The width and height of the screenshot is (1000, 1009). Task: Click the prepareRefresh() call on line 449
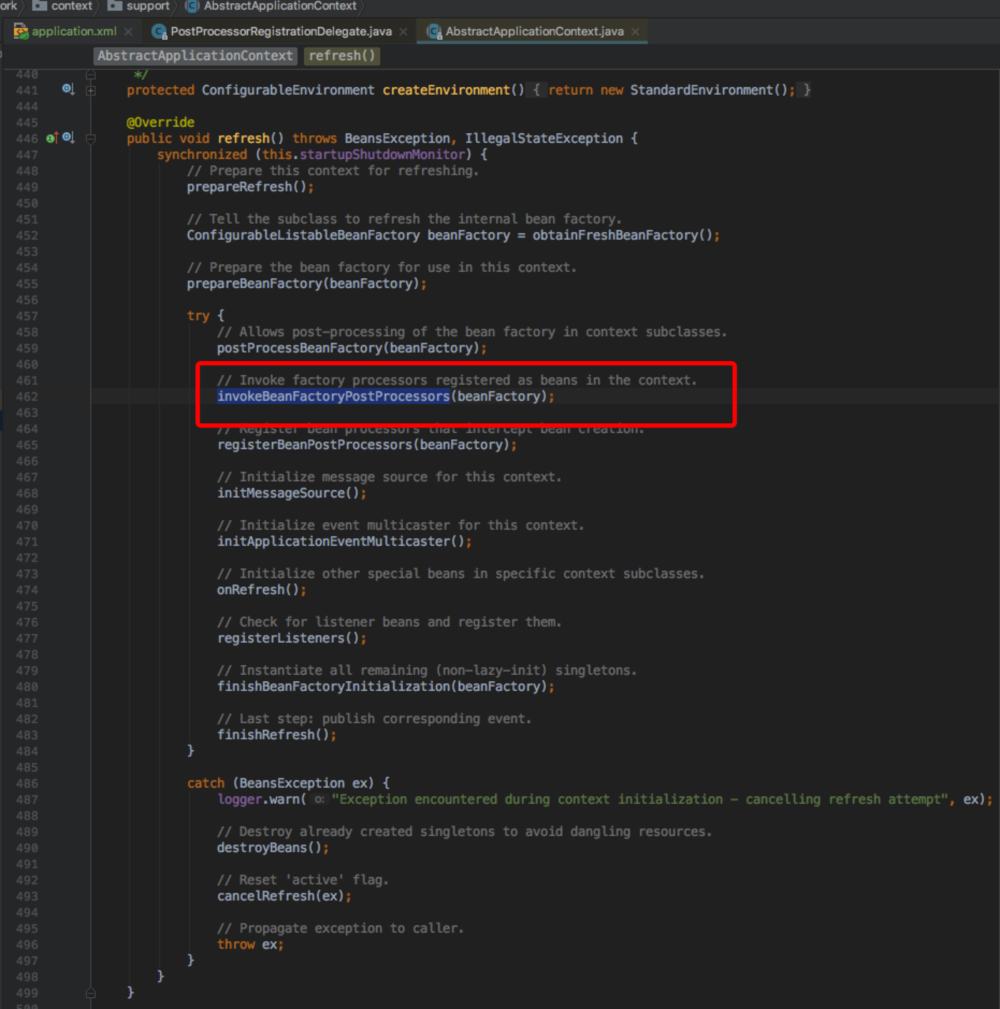(x=250, y=187)
